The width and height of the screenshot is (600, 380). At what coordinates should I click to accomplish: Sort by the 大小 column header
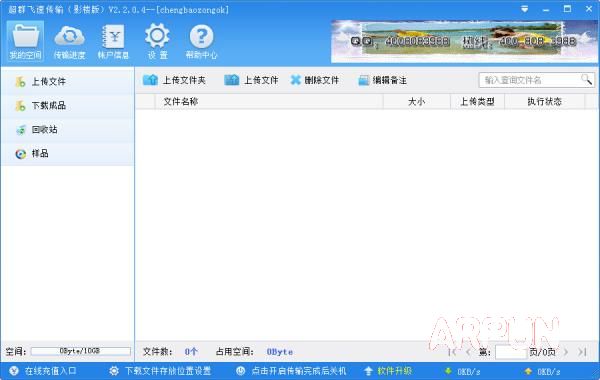tap(417, 102)
